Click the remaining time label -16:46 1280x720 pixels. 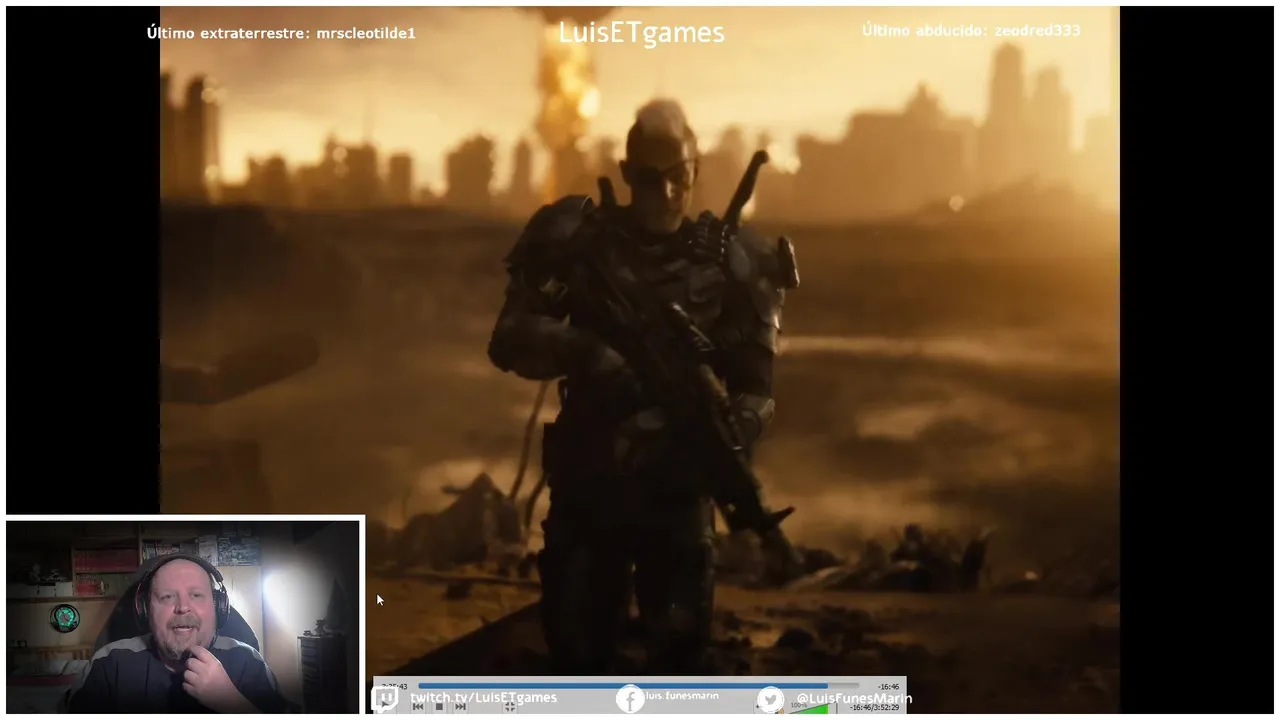click(x=889, y=687)
